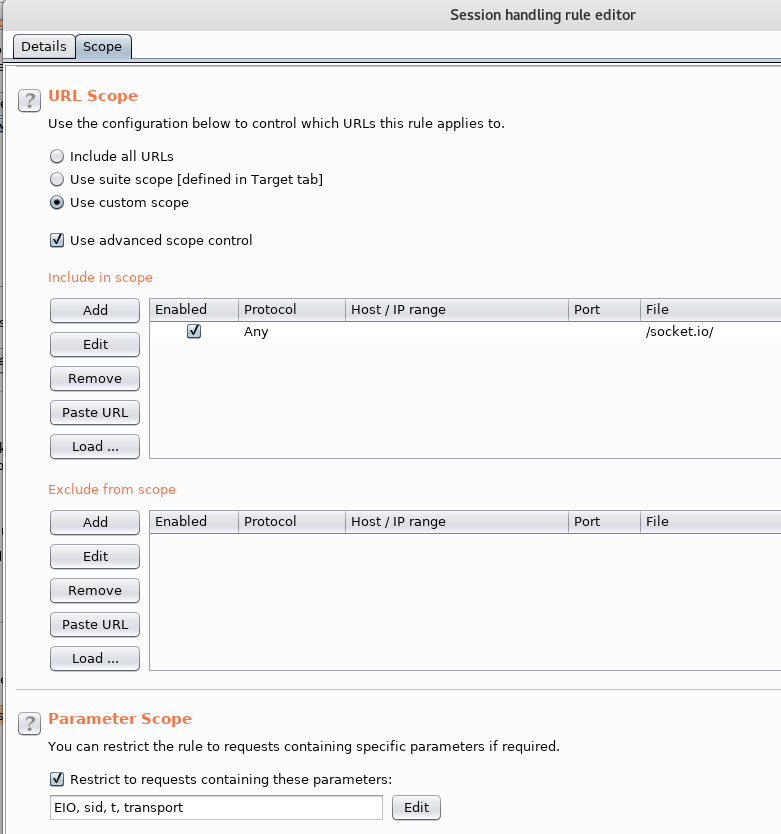Viewport: 781px width, 834px height.
Task: Select Use custom scope radio
Action: [57, 203]
